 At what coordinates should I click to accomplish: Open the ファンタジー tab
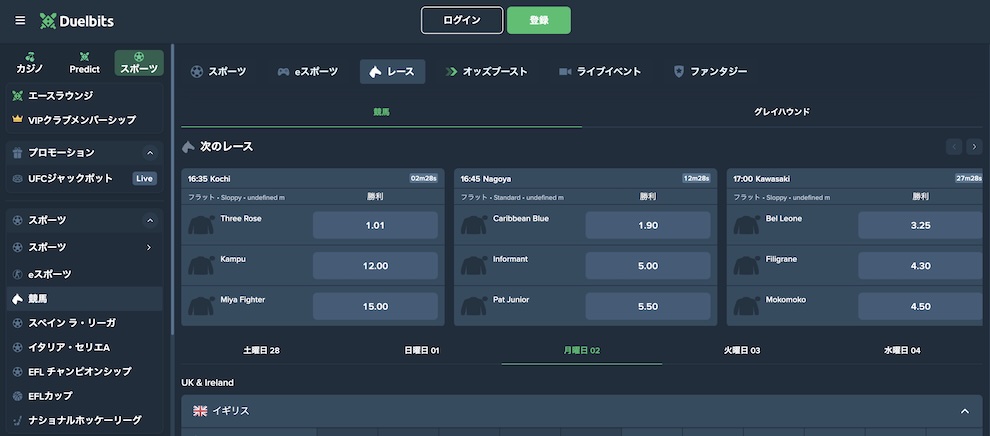tap(710, 72)
